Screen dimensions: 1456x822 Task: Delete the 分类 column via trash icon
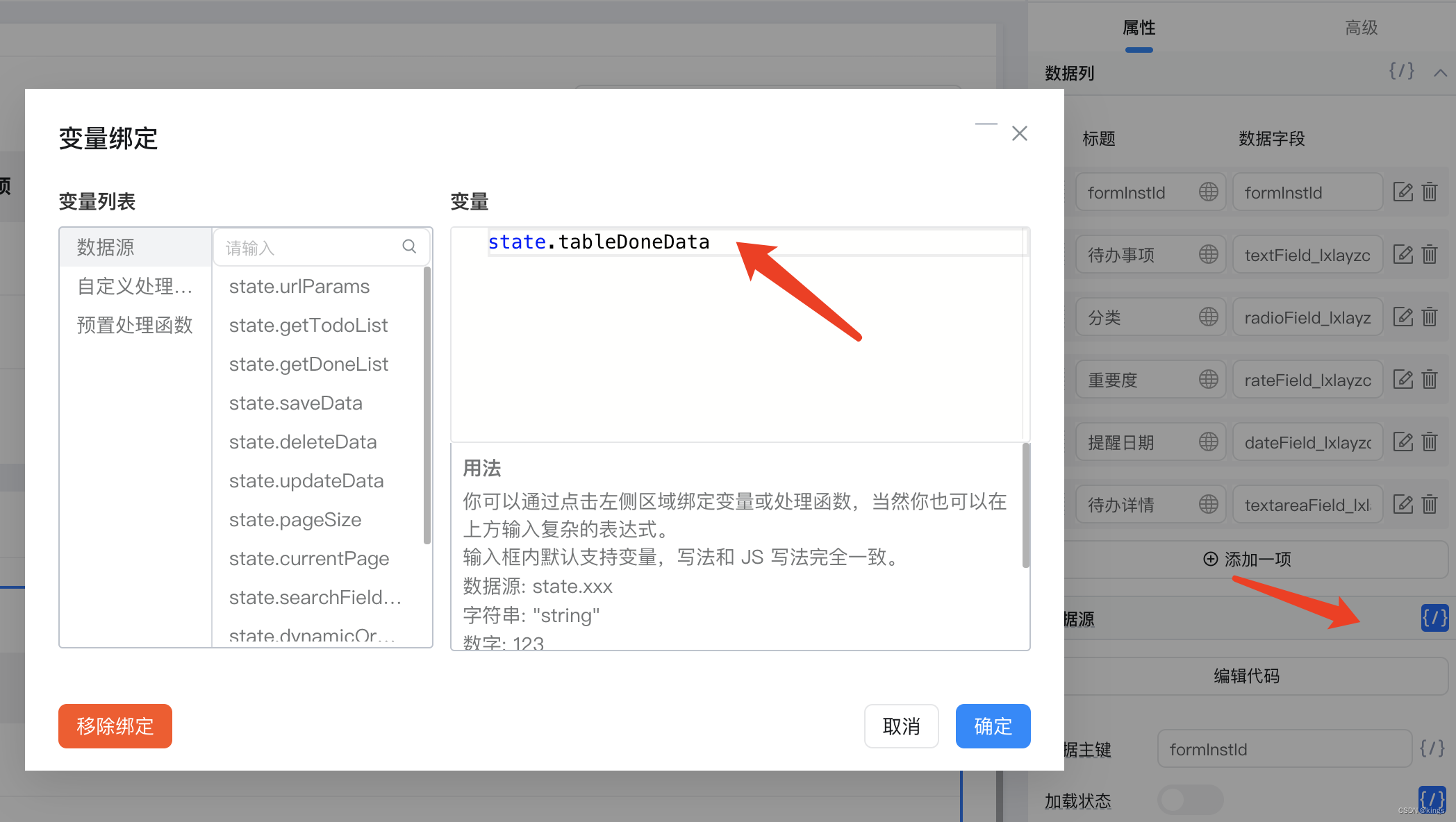(1430, 317)
